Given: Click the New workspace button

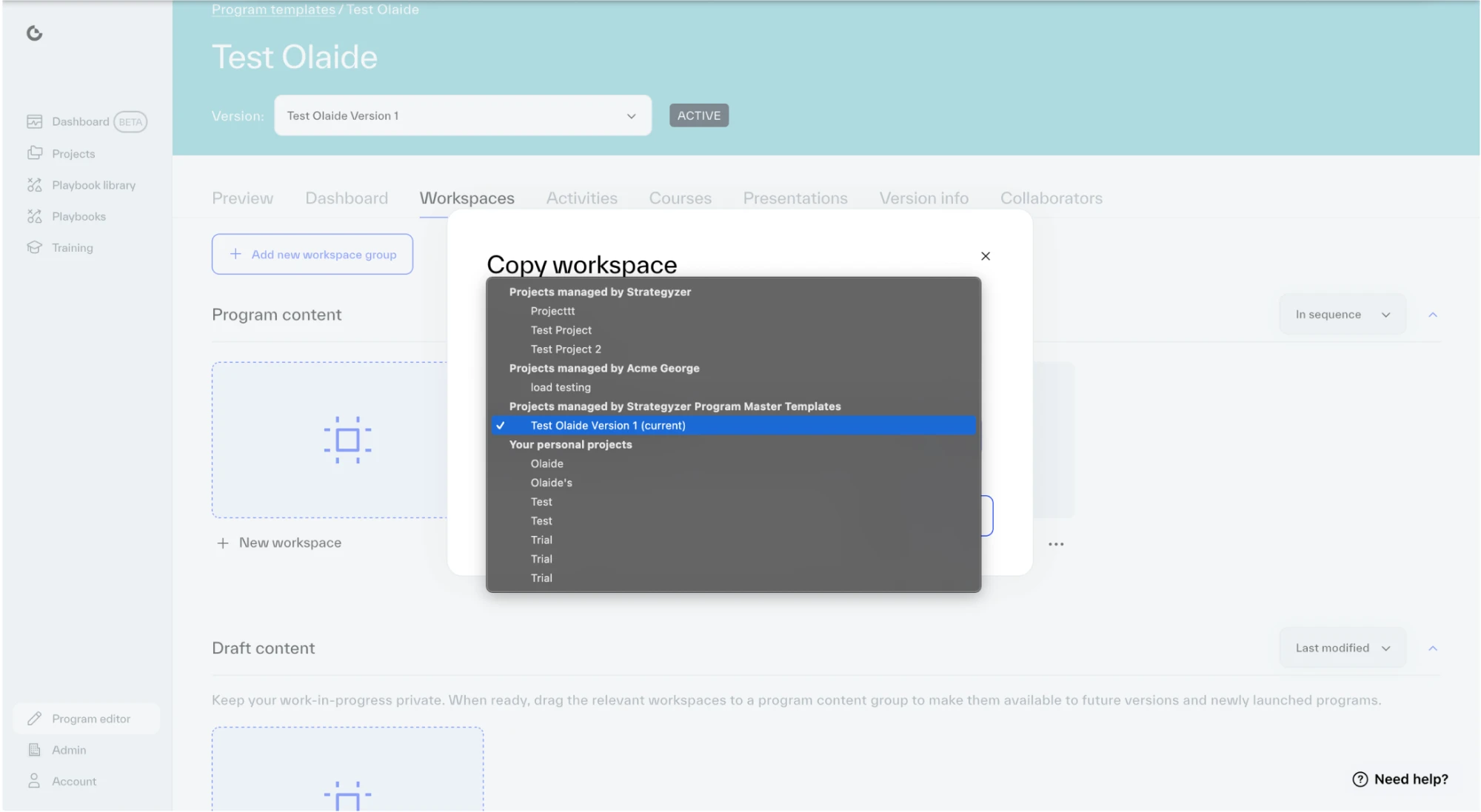Looking at the screenshot, I should click(x=278, y=543).
